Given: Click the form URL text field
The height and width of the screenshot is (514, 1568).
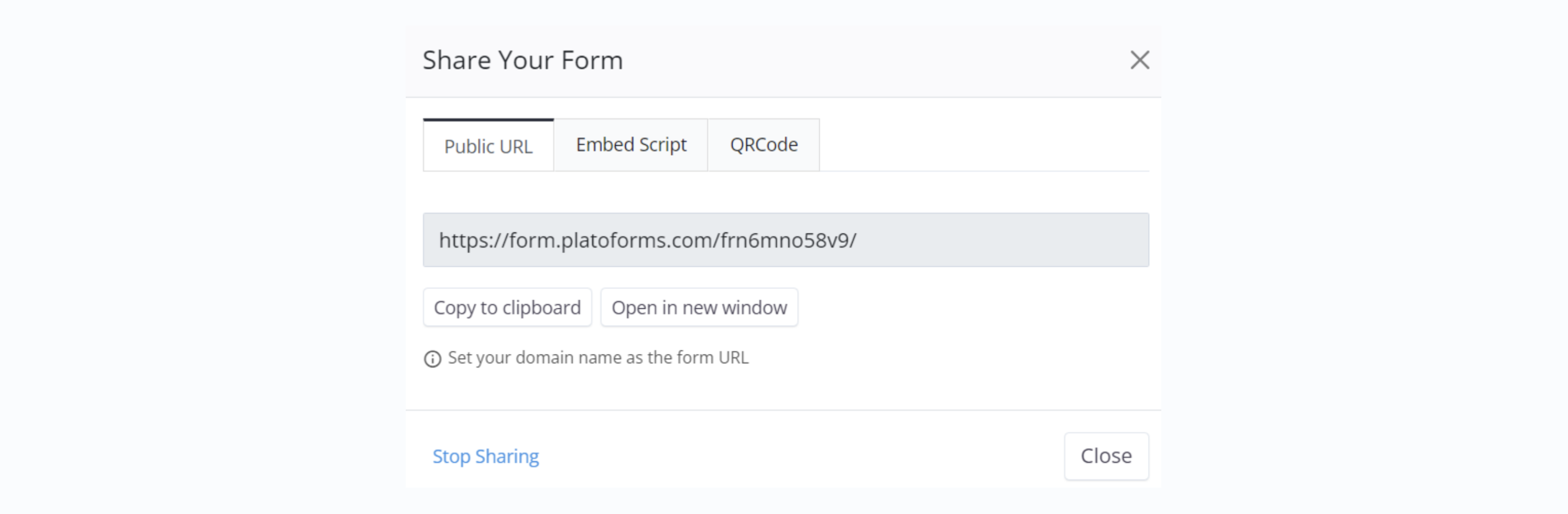Looking at the screenshot, I should tap(785, 240).
